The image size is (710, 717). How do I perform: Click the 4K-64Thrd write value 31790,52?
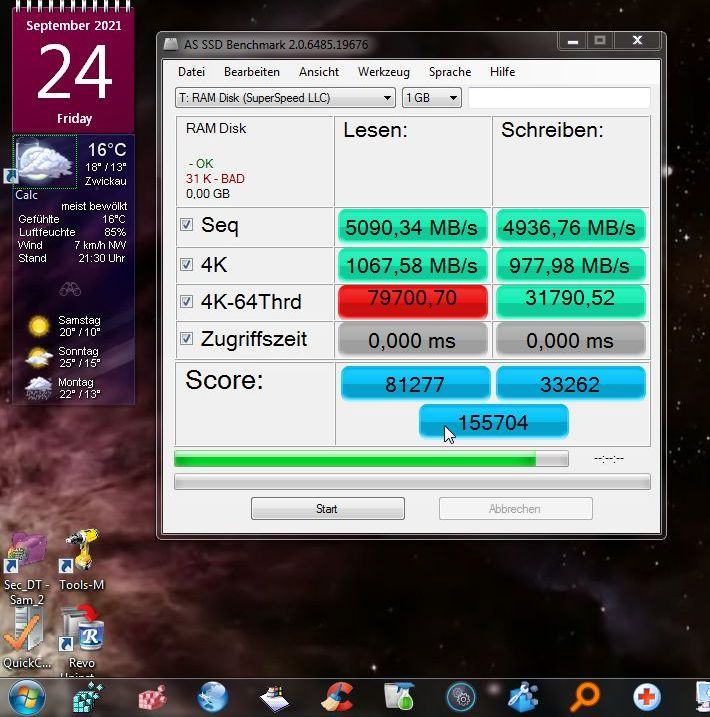571,301
